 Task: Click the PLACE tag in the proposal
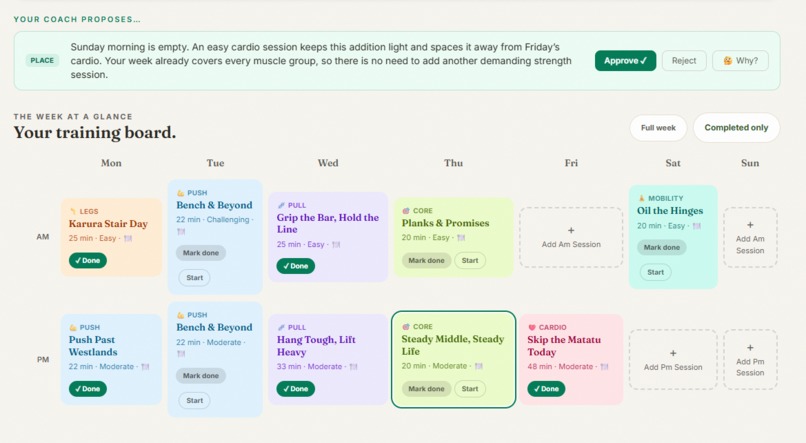click(42, 61)
